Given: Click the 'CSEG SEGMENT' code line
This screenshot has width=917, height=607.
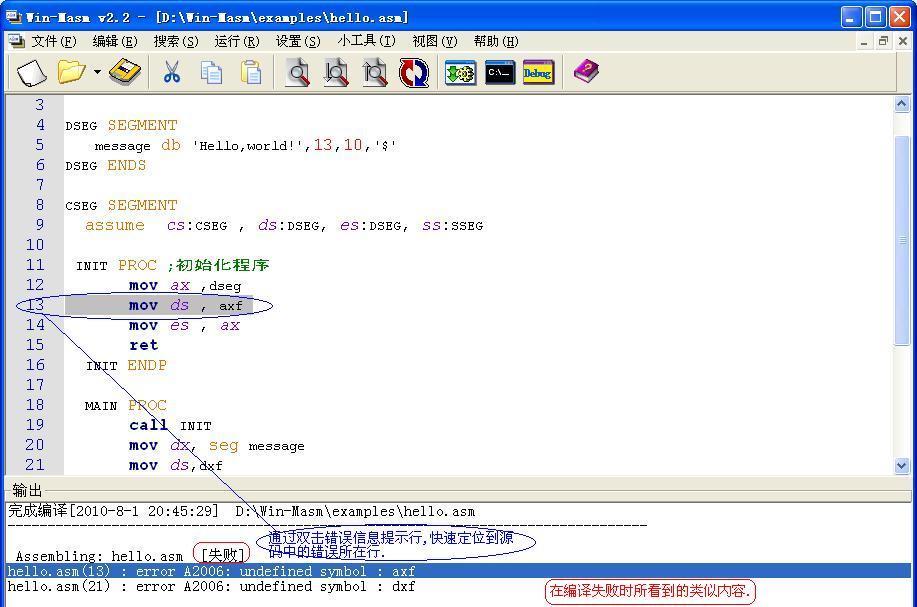Looking at the screenshot, I should [121, 205].
